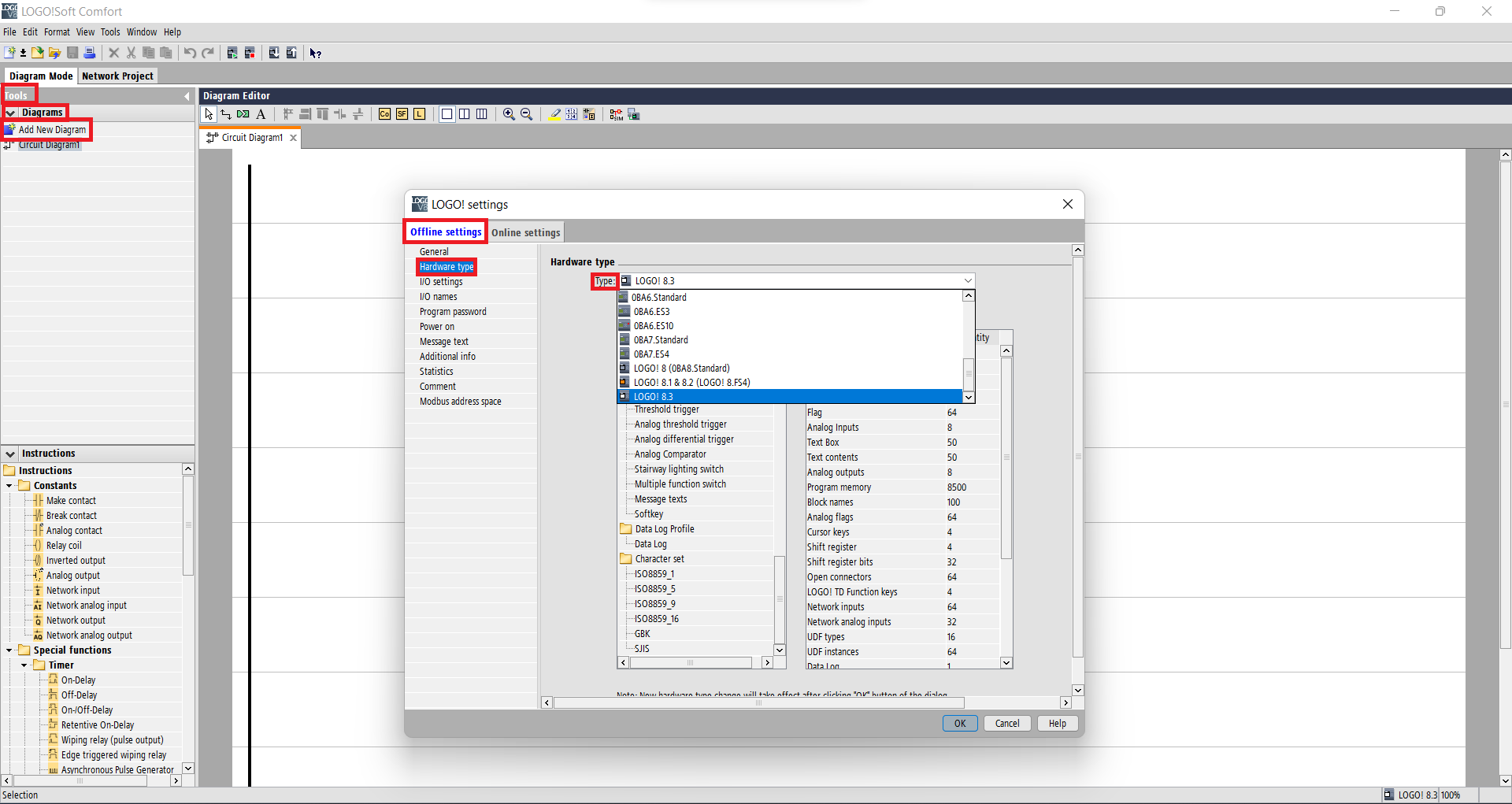Click the Program memory row in resource table
This screenshot has height=804, width=1512.
click(902, 487)
